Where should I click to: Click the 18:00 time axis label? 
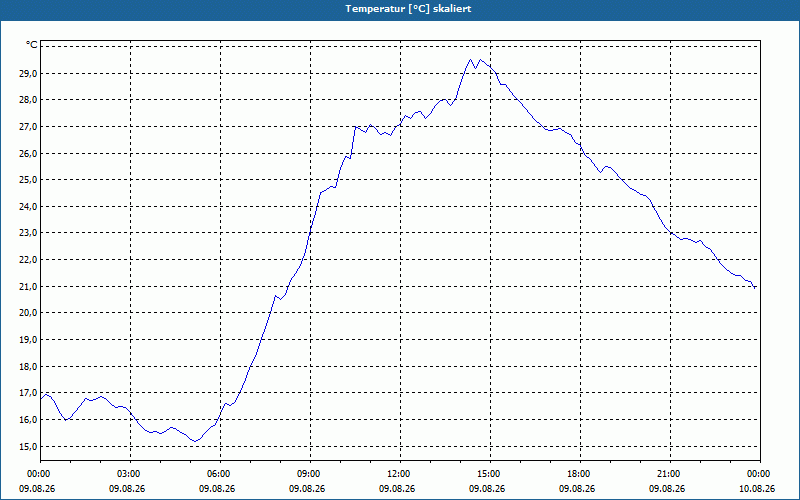tap(581, 474)
